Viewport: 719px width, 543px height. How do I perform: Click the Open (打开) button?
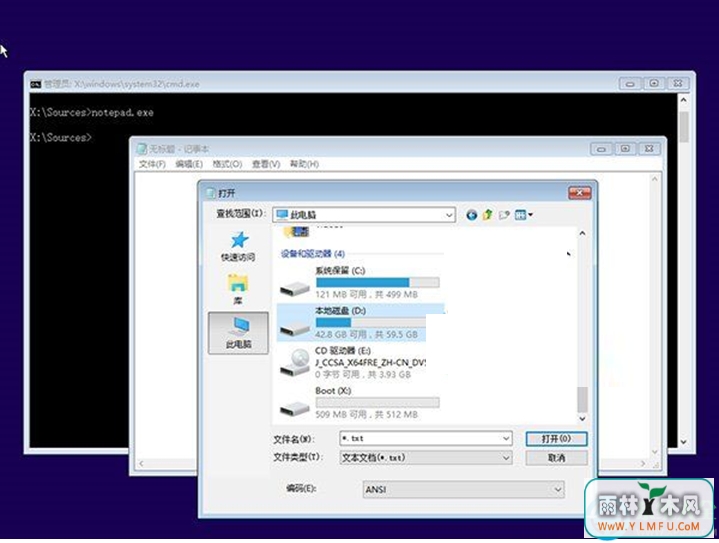coord(556,439)
